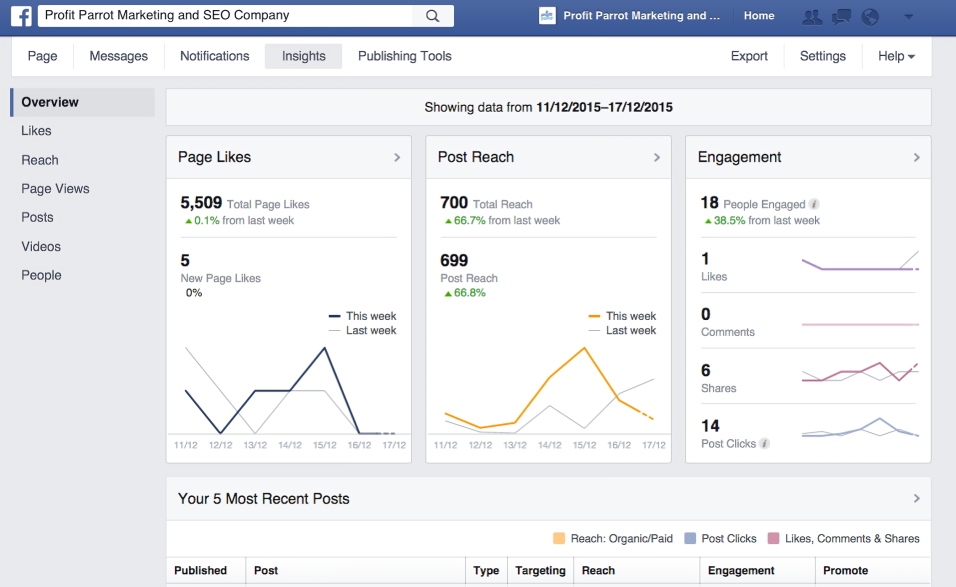Switch to the Publishing Tools tab

pos(404,56)
